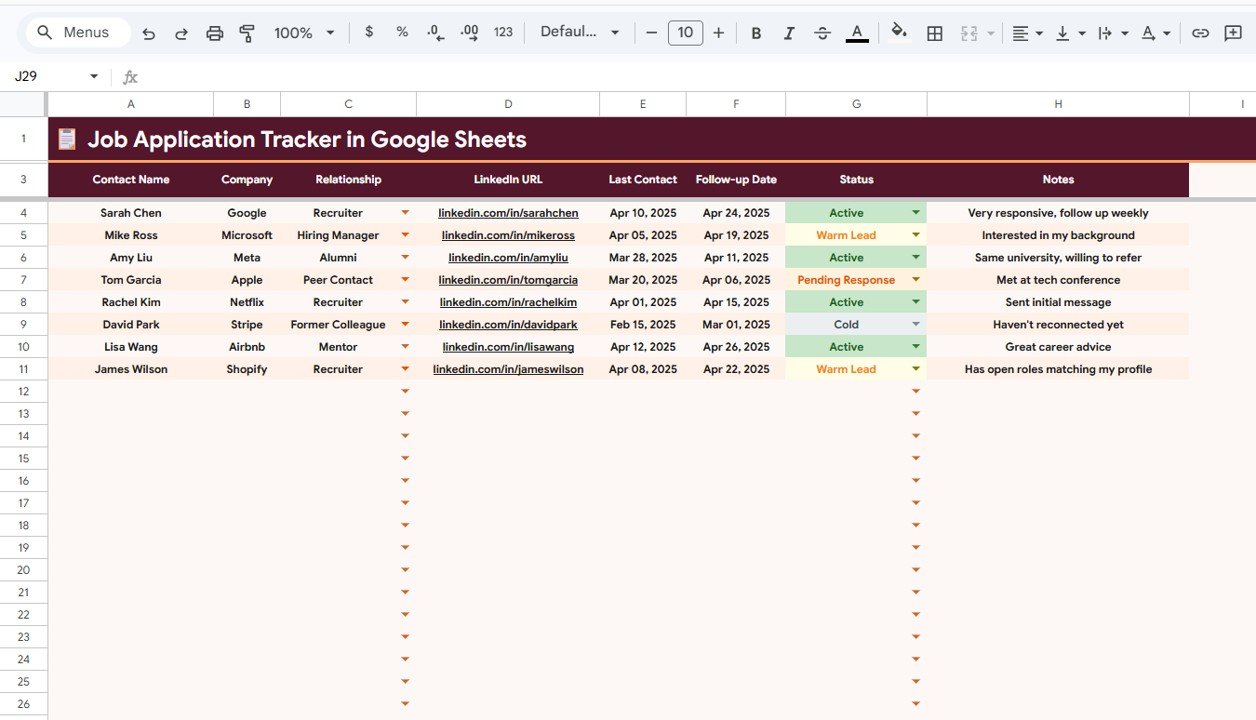Open the font dropdown showing Default
This screenshot has width=1256, height=720.
(580, 32)
